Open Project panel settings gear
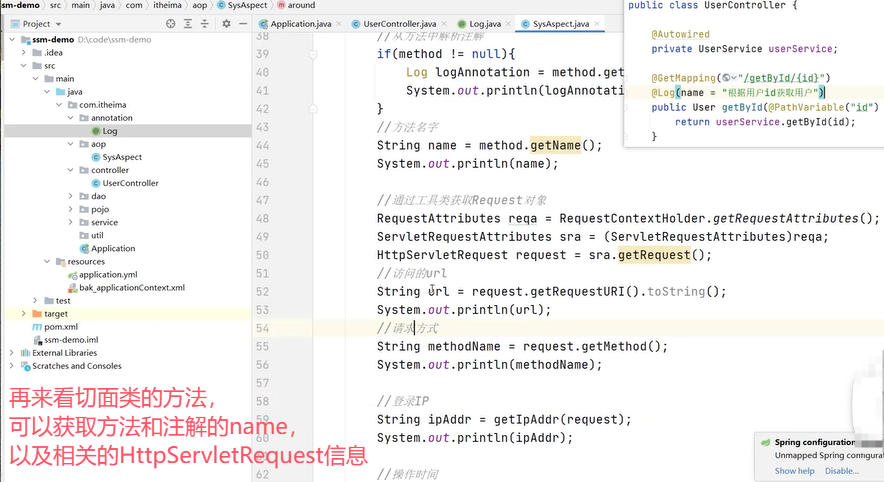The image size is (884, 482). tap(226, 24)
